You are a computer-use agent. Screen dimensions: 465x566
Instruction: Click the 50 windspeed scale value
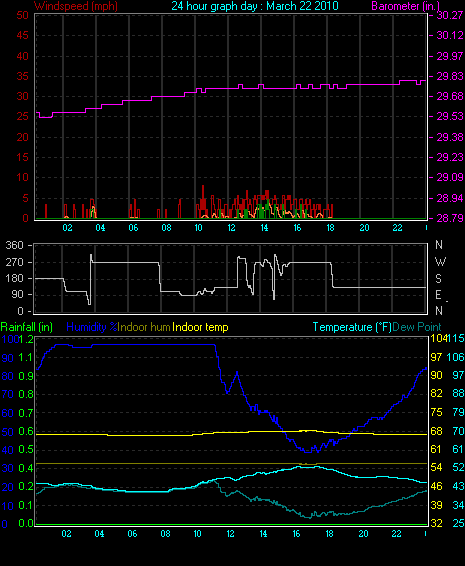click(23, 15)
